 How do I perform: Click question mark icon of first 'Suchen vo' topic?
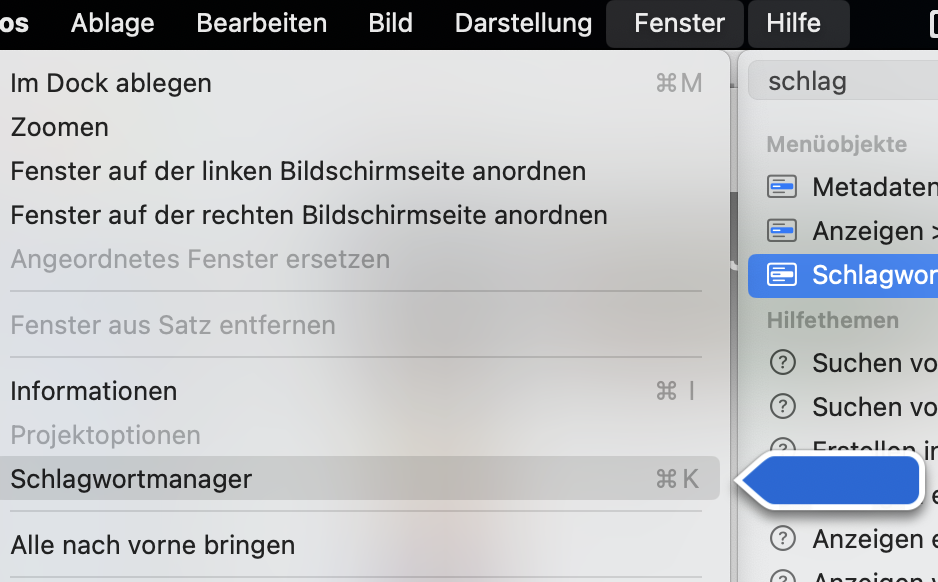click(x=781, y=363)
